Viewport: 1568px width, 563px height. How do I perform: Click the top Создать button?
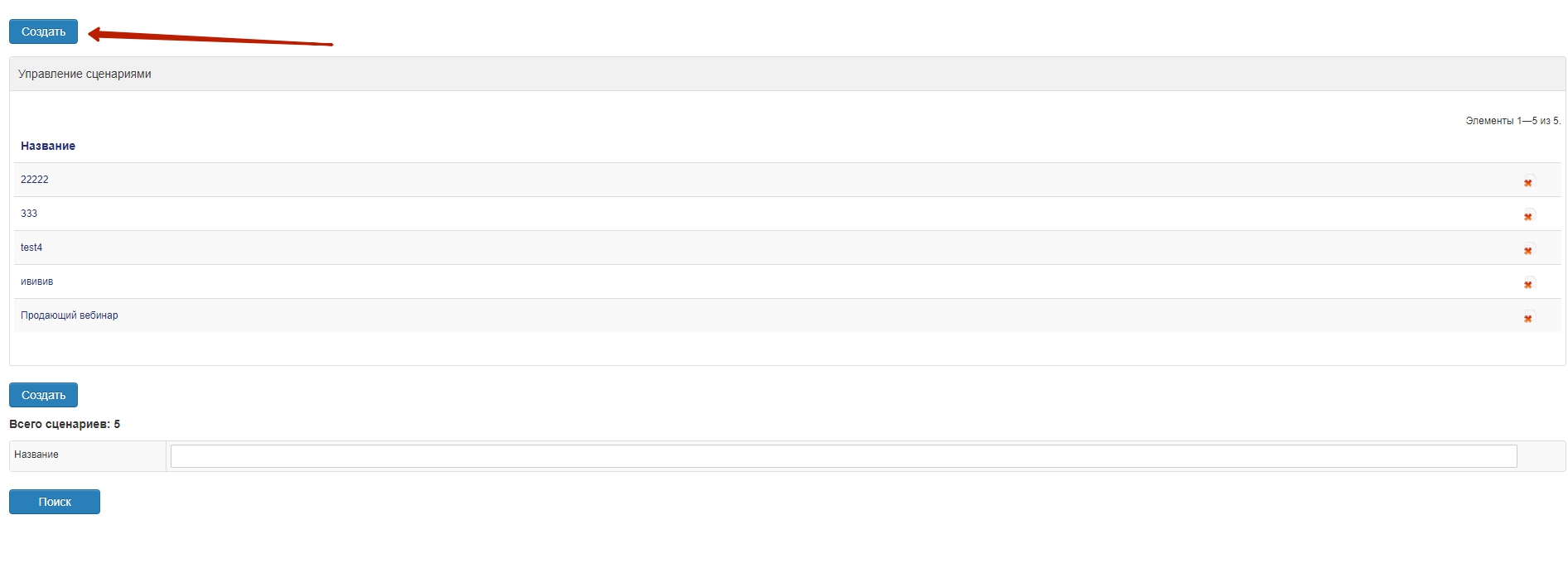(x=43, y=31)
